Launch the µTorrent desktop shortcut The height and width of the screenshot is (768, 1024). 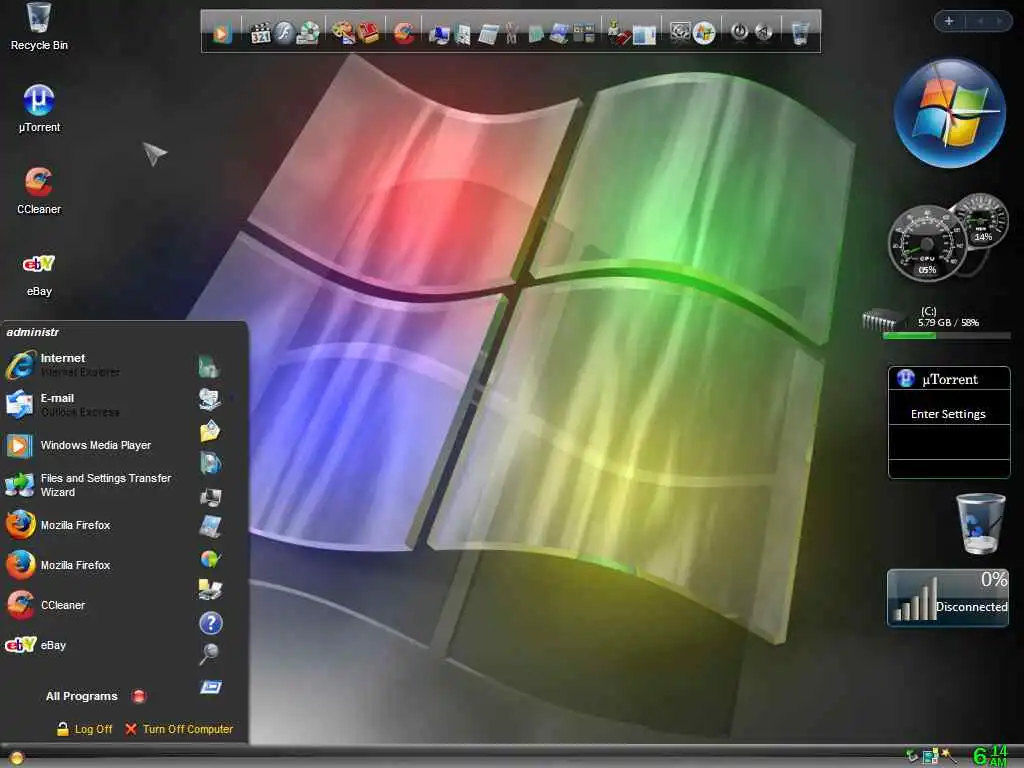pos(39,109)
